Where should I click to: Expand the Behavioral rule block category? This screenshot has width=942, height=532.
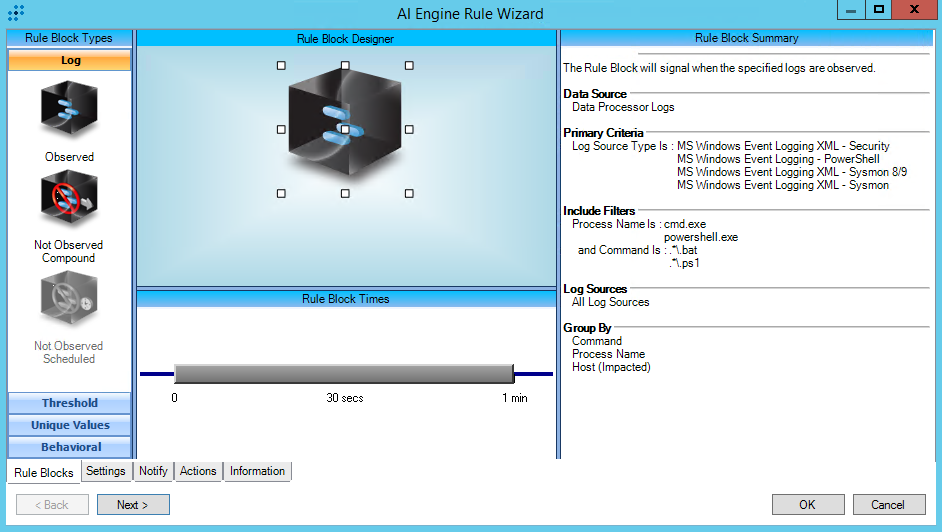(x=70, y=447)
